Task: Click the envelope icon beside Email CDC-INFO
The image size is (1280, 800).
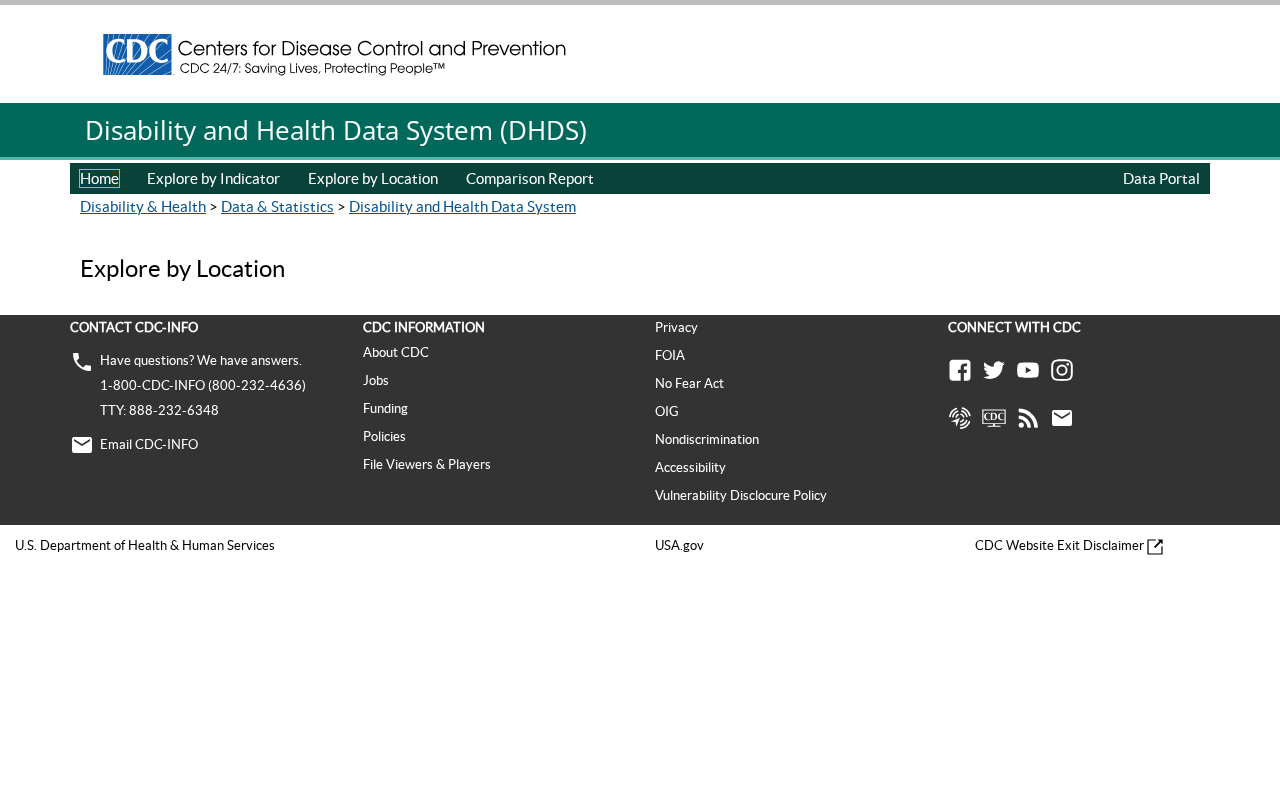Action: [x=82, y=445]
